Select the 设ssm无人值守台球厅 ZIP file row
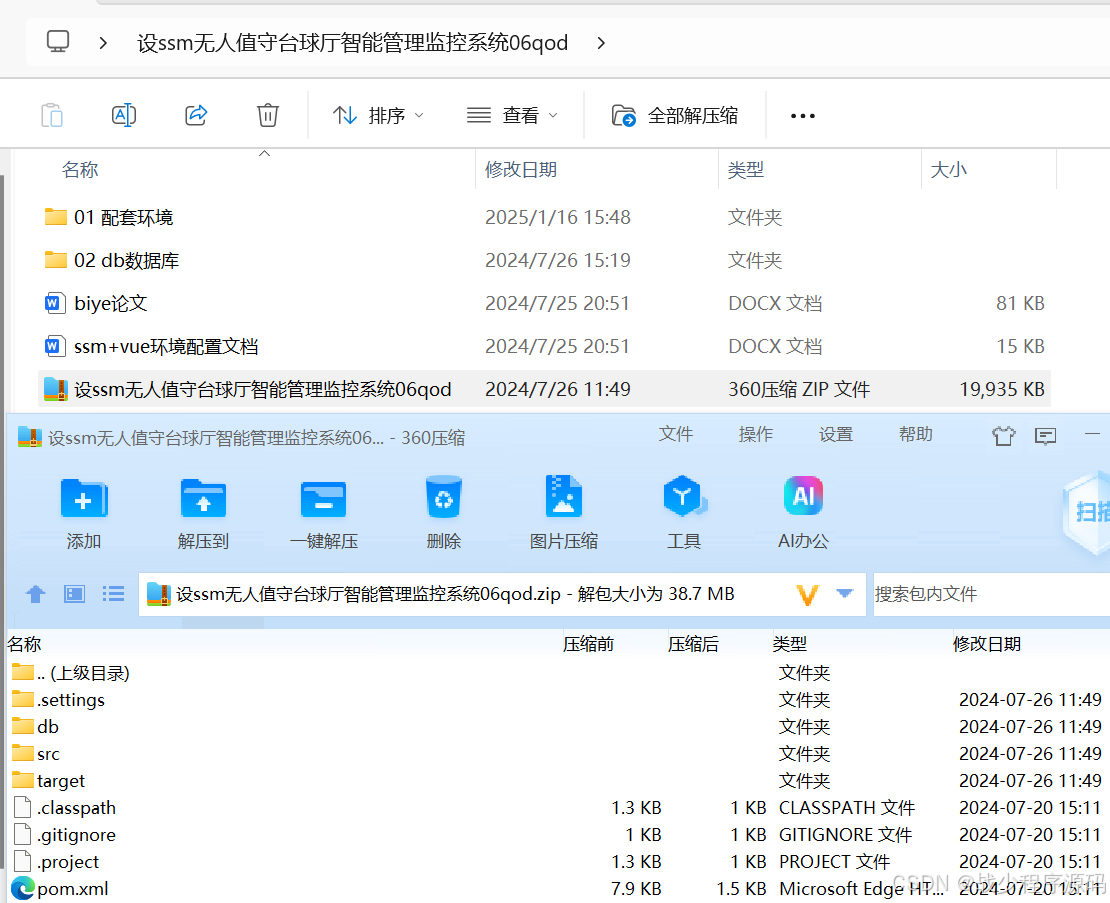Screen dimensions: 1110x903 coord(544,389)
